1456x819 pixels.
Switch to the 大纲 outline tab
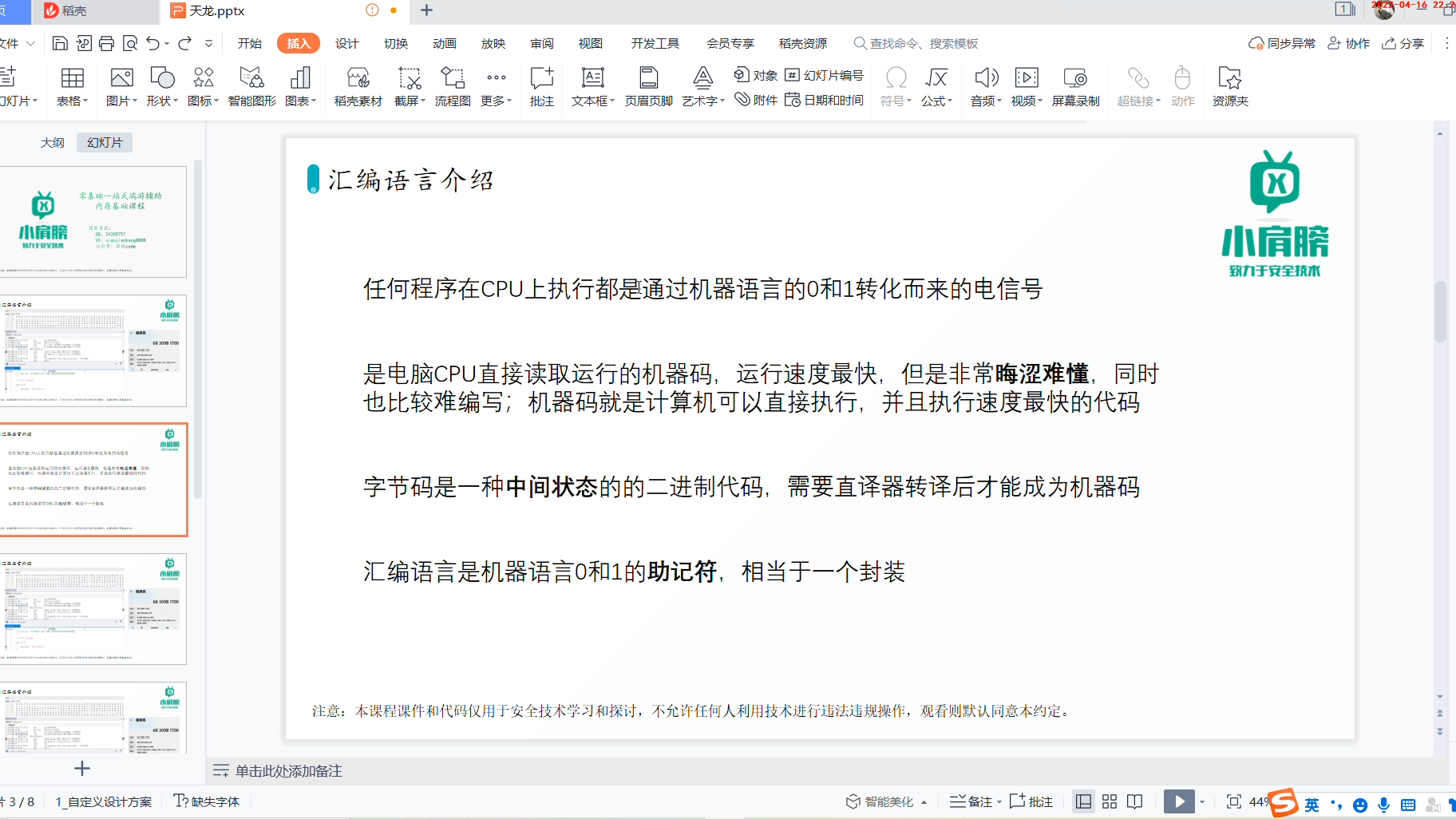click(51, 141)
